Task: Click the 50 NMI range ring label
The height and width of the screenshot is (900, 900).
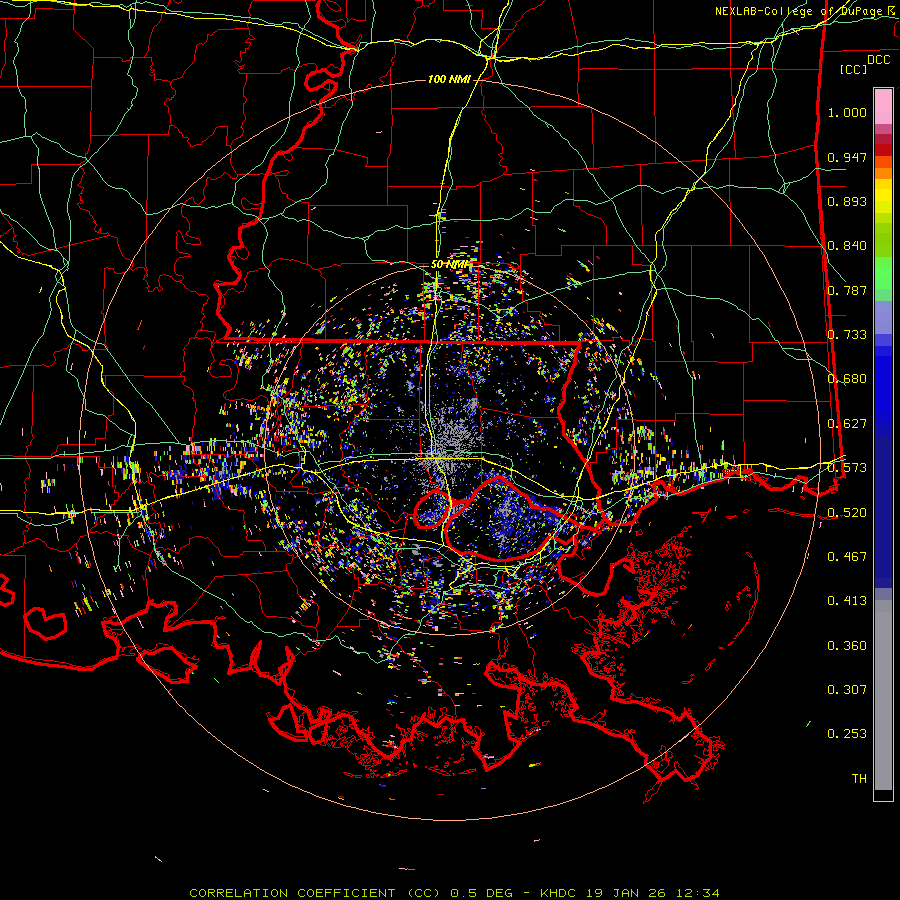Action: (x=450, y=265)
